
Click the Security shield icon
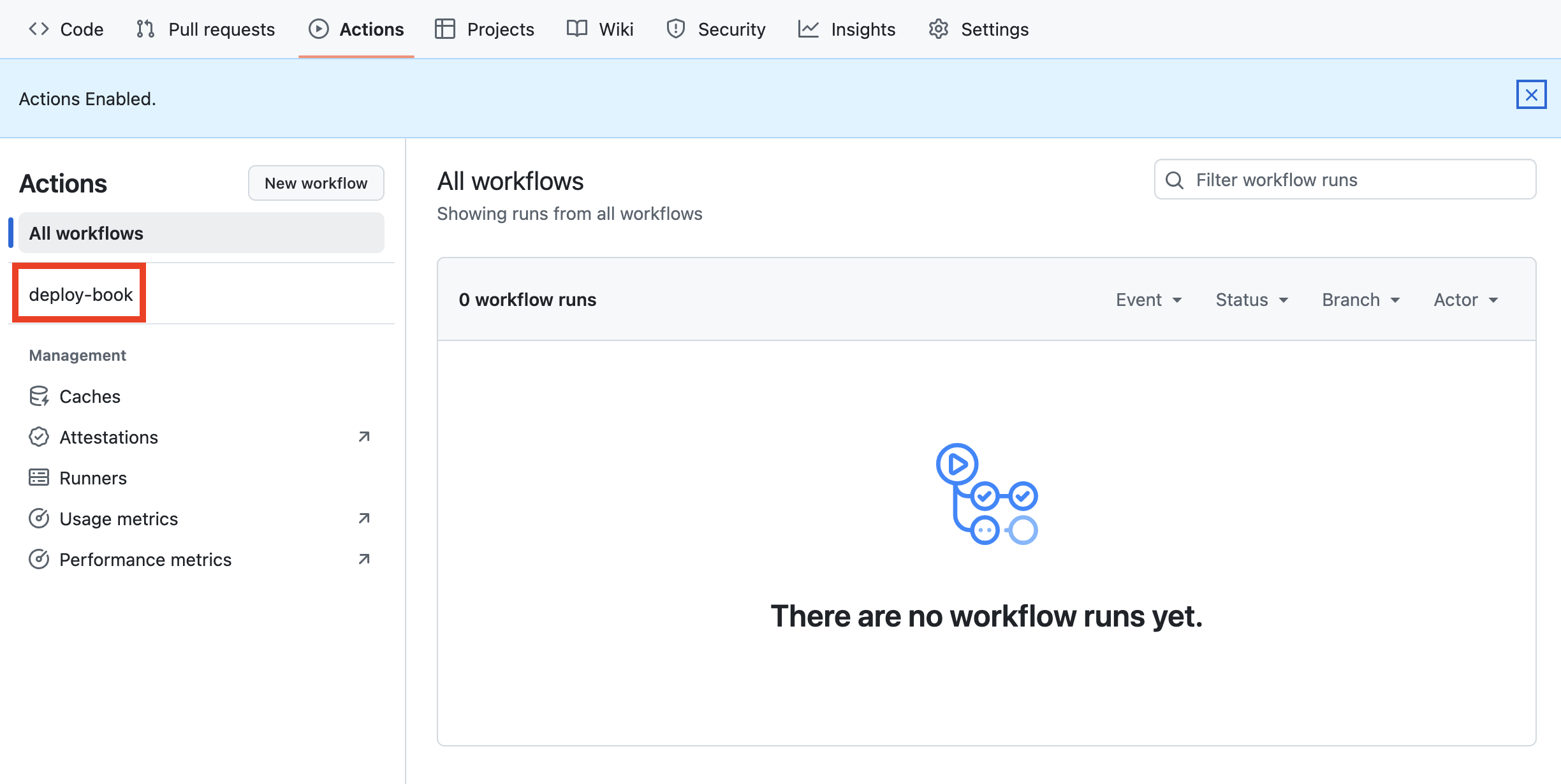[x=675, y=29]
